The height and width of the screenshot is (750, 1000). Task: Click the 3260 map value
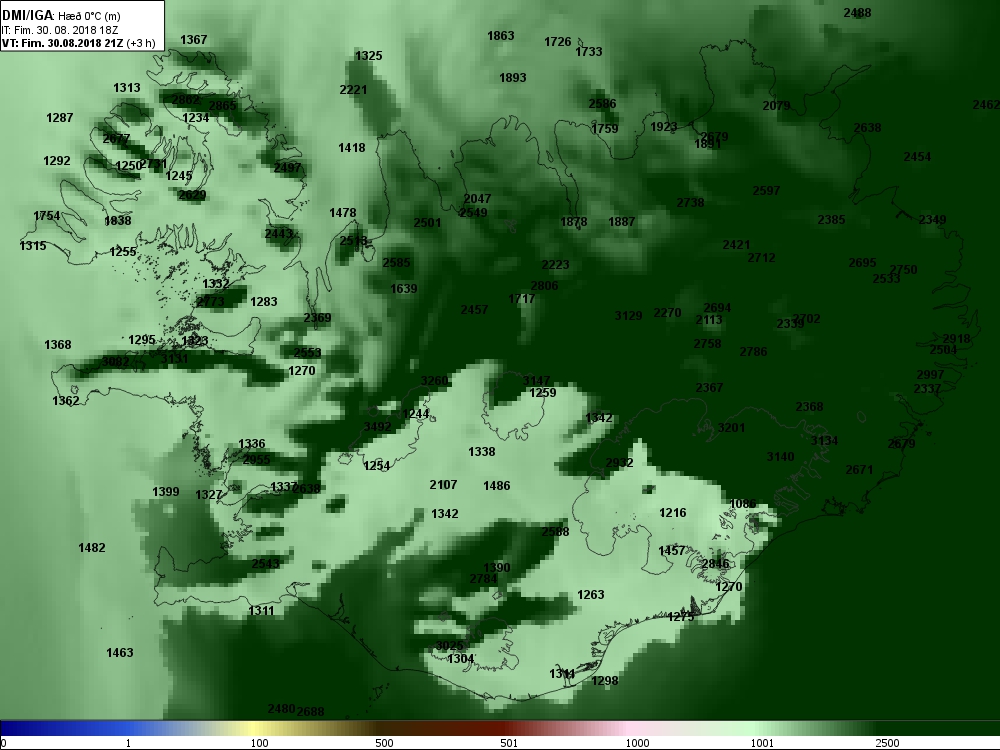pyautogui.click(x=434, y=381)
